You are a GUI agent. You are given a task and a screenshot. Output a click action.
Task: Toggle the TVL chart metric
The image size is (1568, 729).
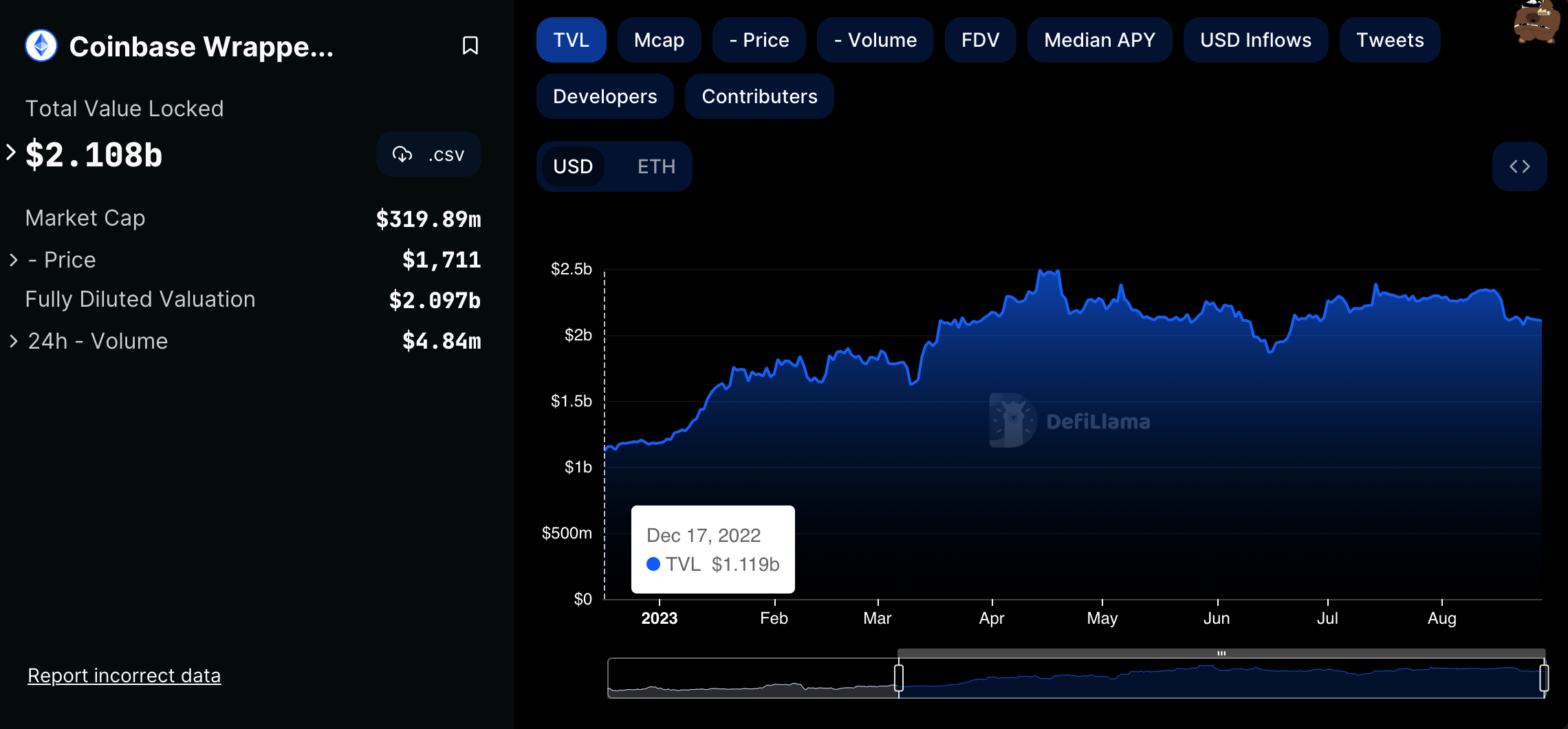(571, 40)
